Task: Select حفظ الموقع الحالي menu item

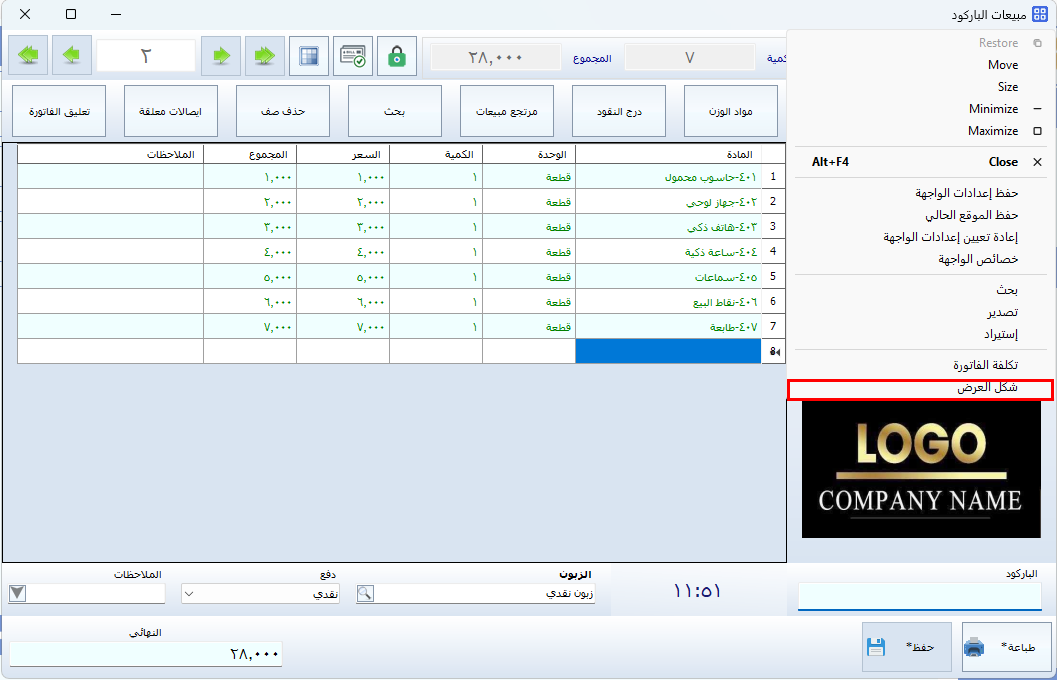Action: pos(921,215)
